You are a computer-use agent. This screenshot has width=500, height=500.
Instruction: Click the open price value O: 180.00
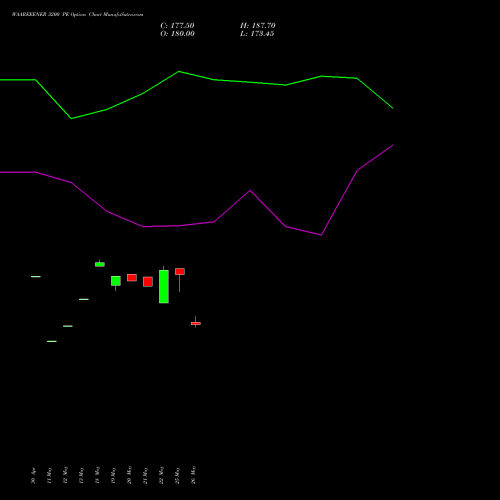tap(177, 34)
